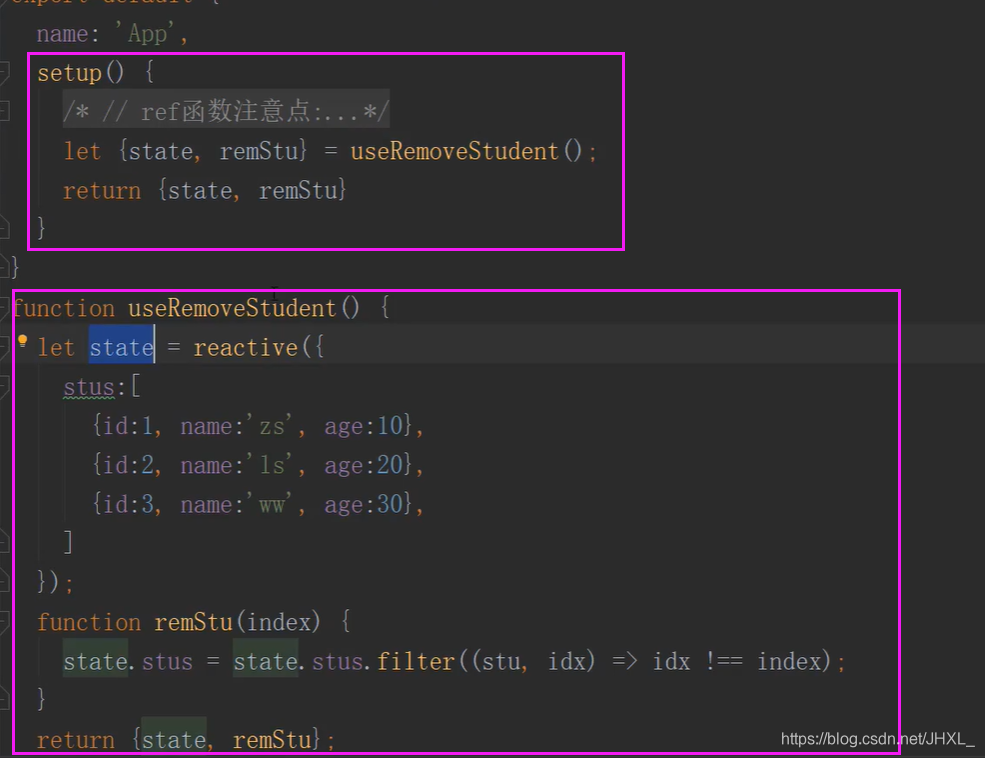Collapse the setup() method fold marker
985x758 pixels.
(4, 72)
